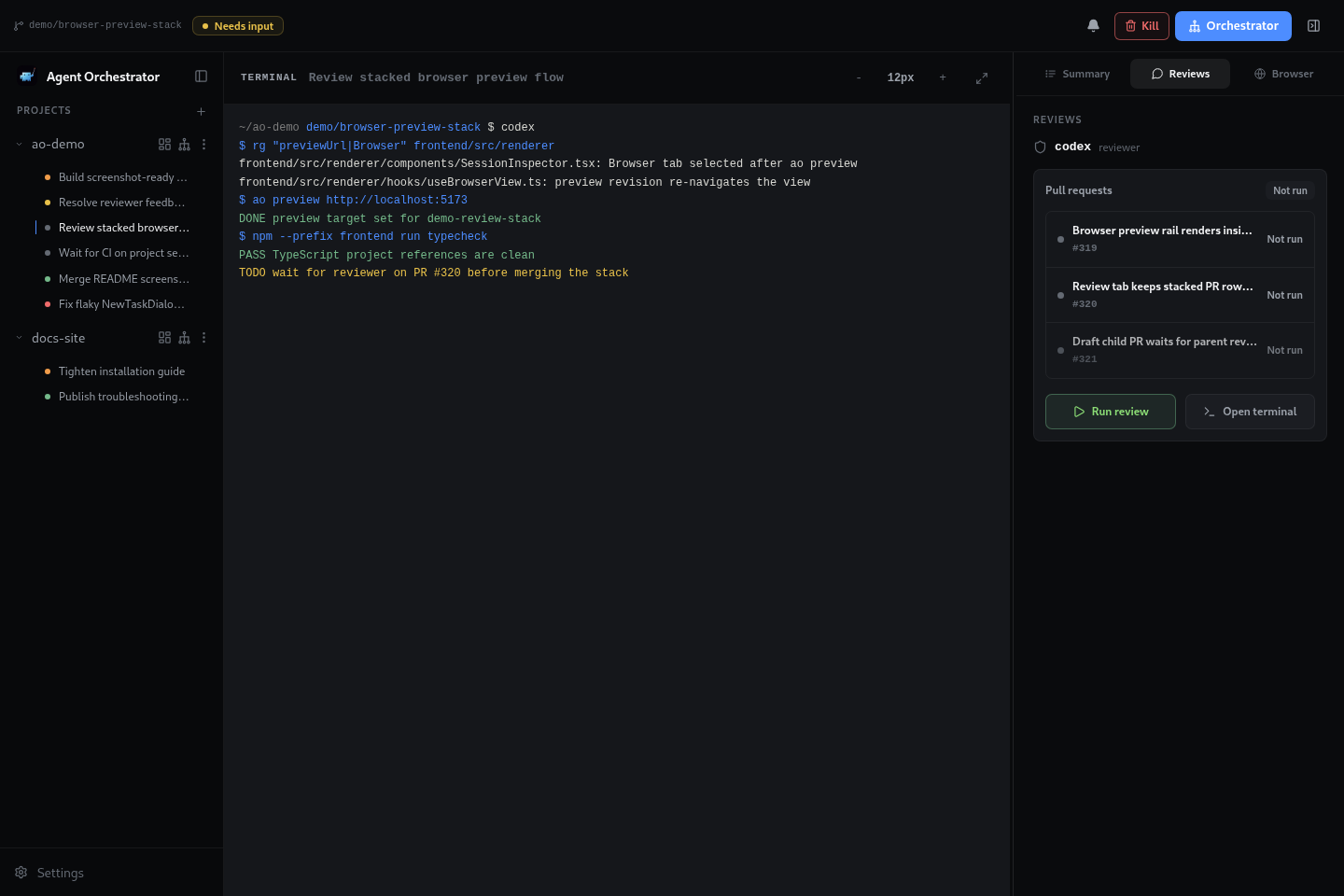Switch to the Reviews tab

point(1180,74)
